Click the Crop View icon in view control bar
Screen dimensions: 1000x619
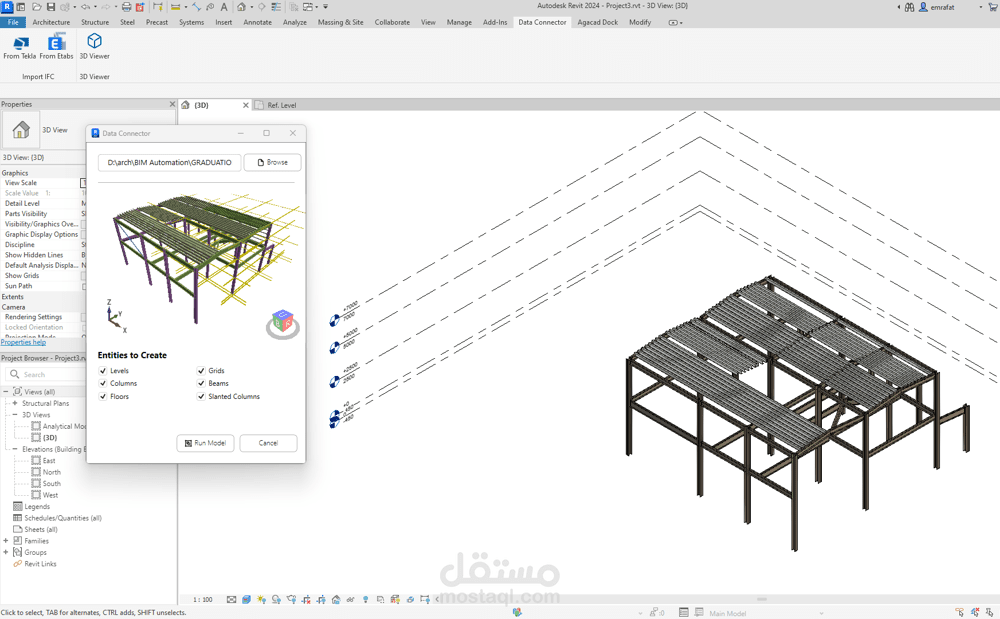305,599
